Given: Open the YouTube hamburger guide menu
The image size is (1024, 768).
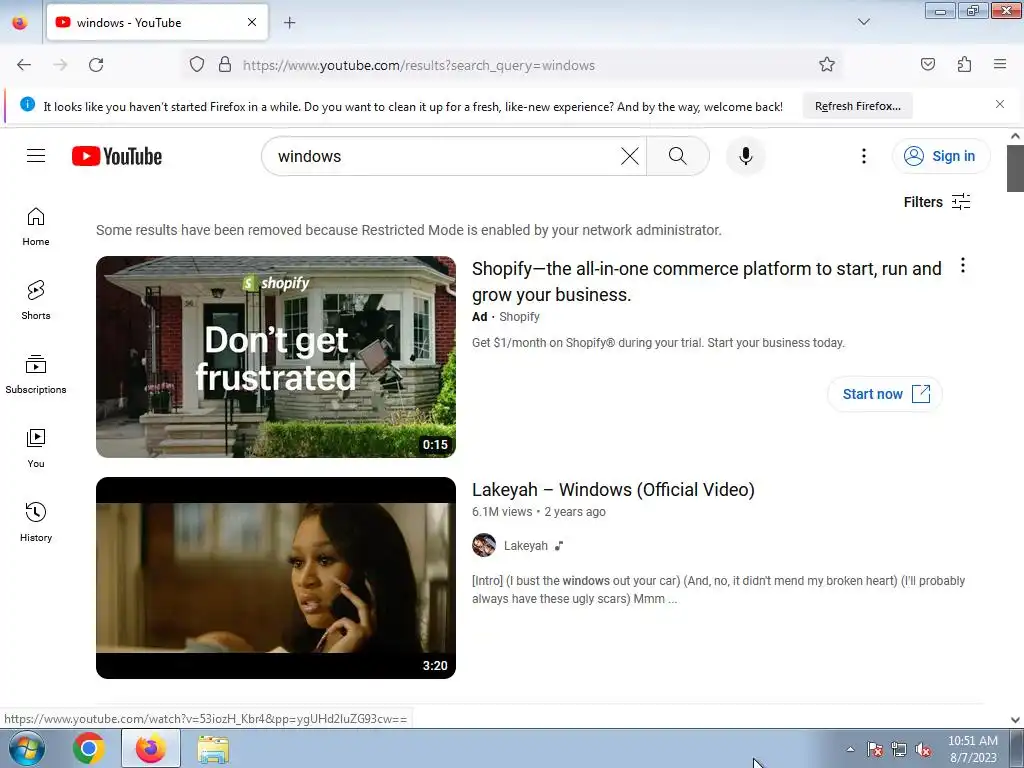Looking at the screenshot, I should pyautogui.click(x=36, y=156).
